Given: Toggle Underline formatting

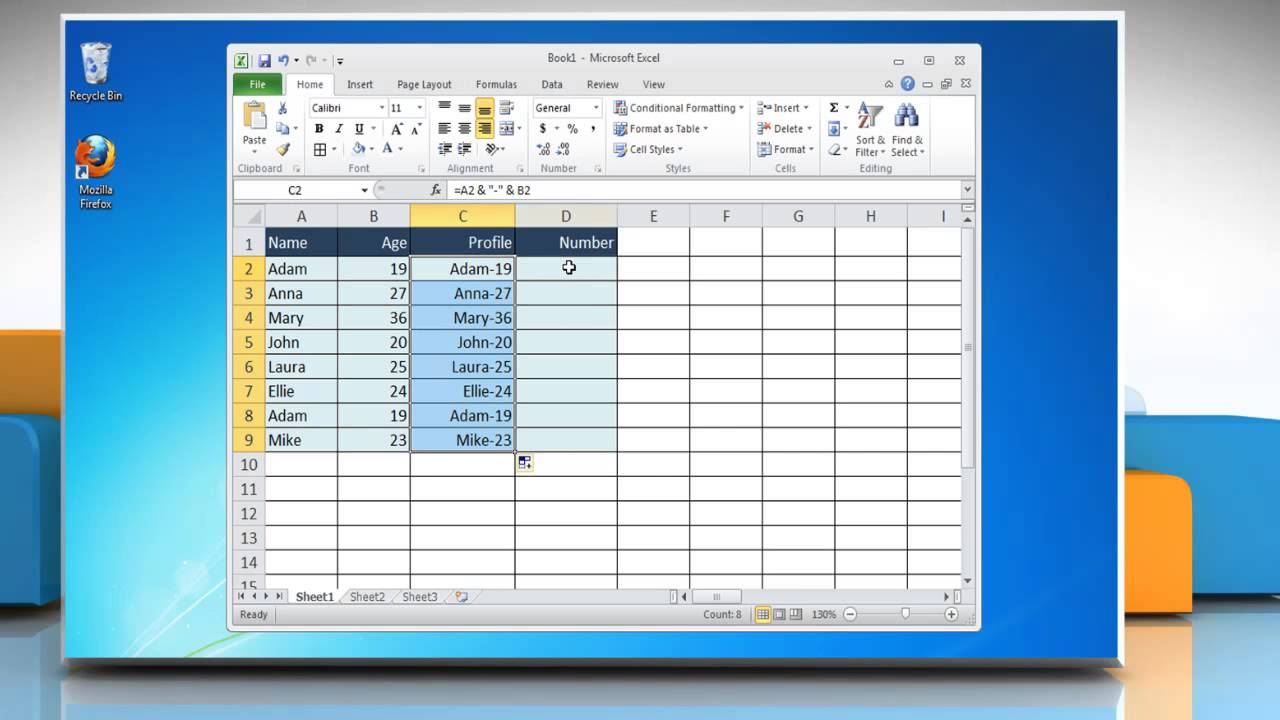Looking at the screenshot, I should (x=358, y=129).
